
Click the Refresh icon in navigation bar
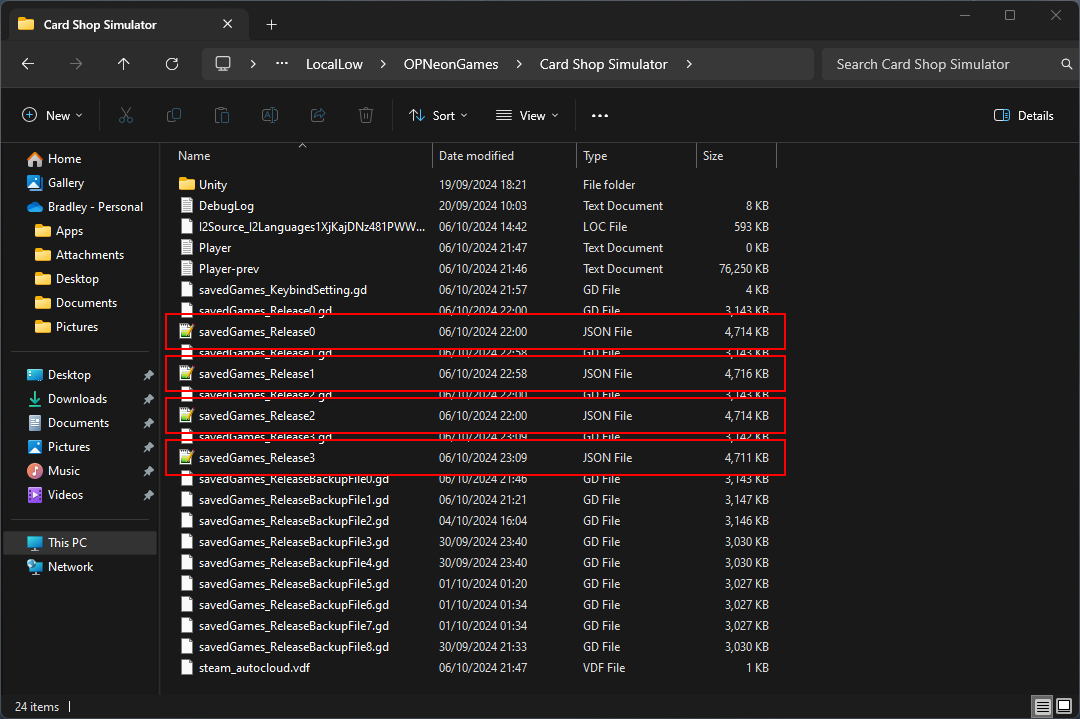172,64
